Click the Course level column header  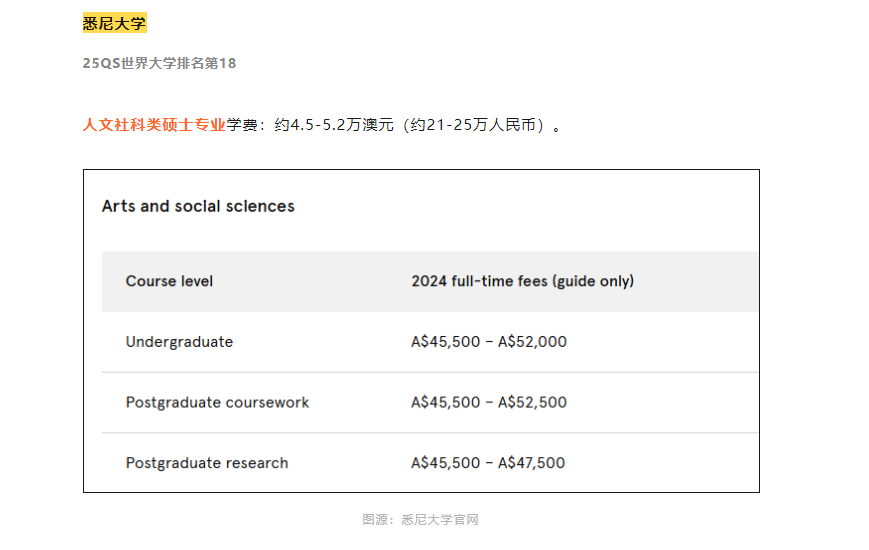point(169,281)
